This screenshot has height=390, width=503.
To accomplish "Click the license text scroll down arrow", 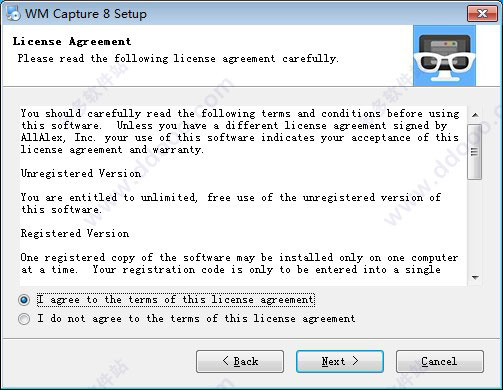I will point(475,277).
